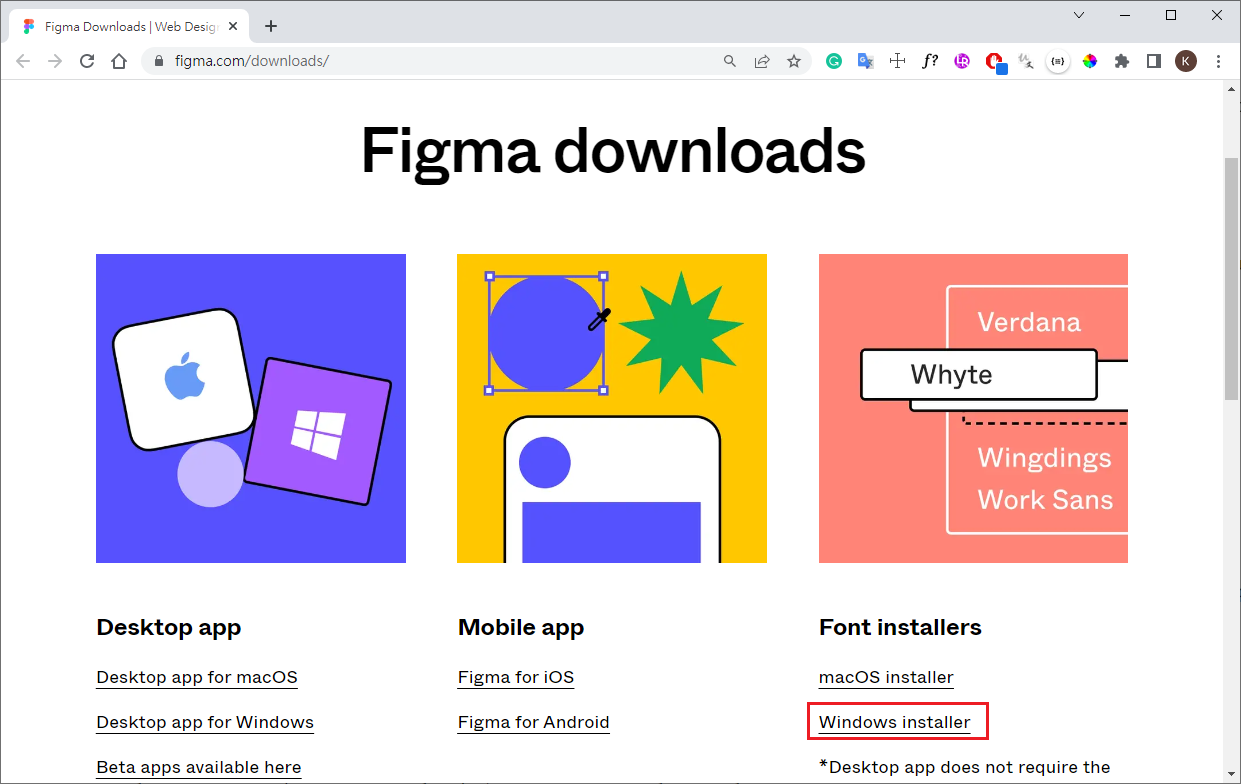The width and height of the screenshot is (1241, 784).
Task: Open the Chrome three-dot menu
Action: pyautogui.click(x=1218, y=61)
